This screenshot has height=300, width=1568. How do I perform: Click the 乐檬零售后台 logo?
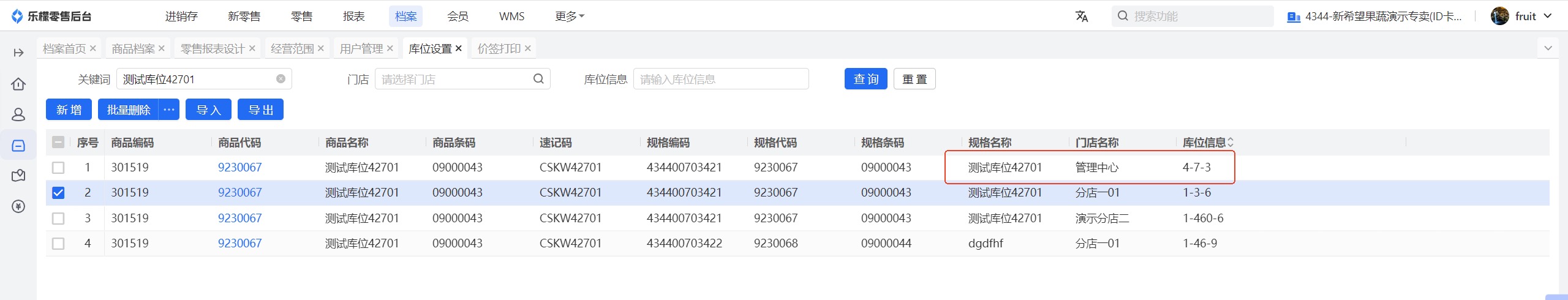pyautogui.click(x=51, y=17)
